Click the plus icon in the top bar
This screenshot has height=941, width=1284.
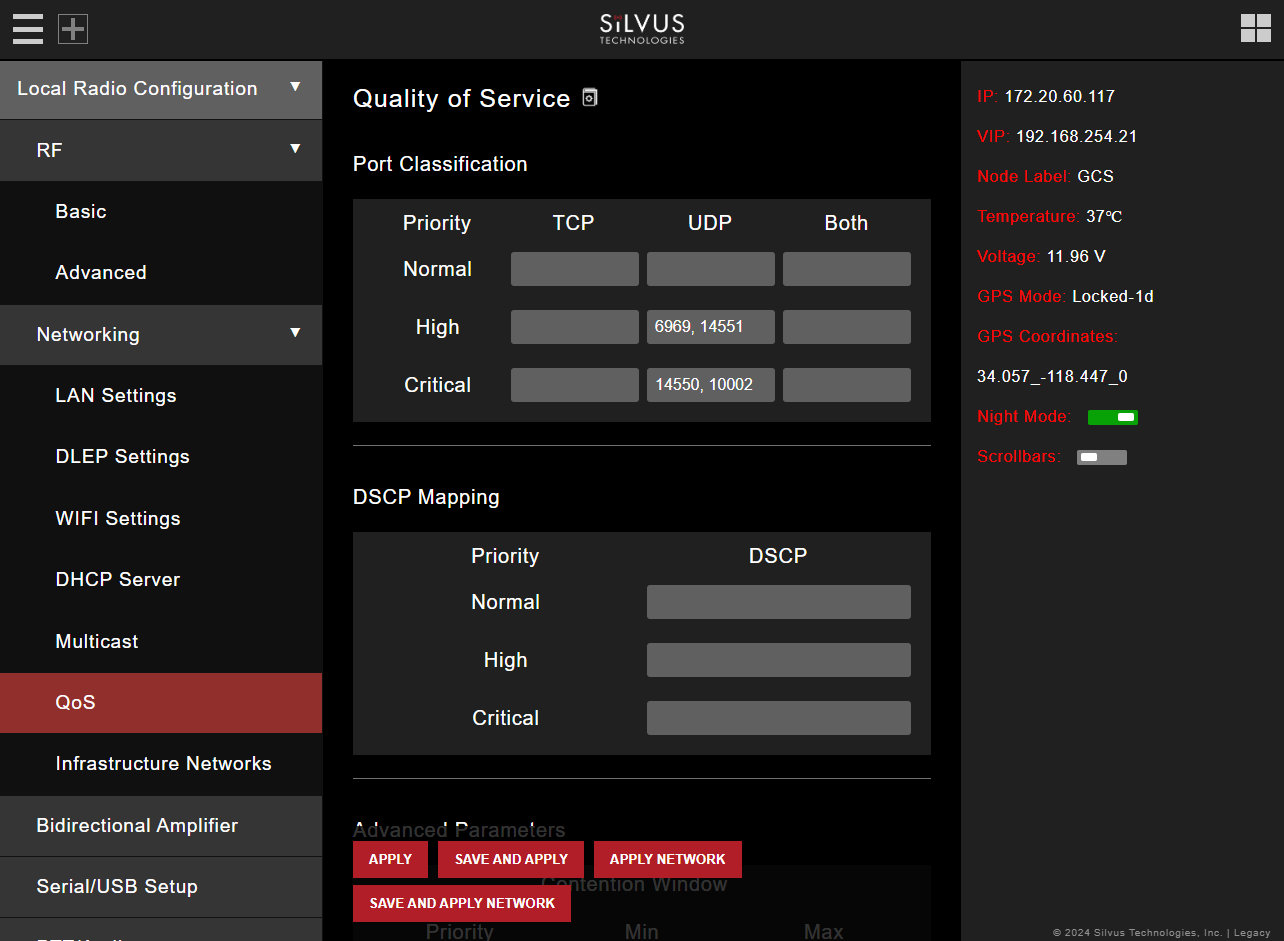(72, 29)
